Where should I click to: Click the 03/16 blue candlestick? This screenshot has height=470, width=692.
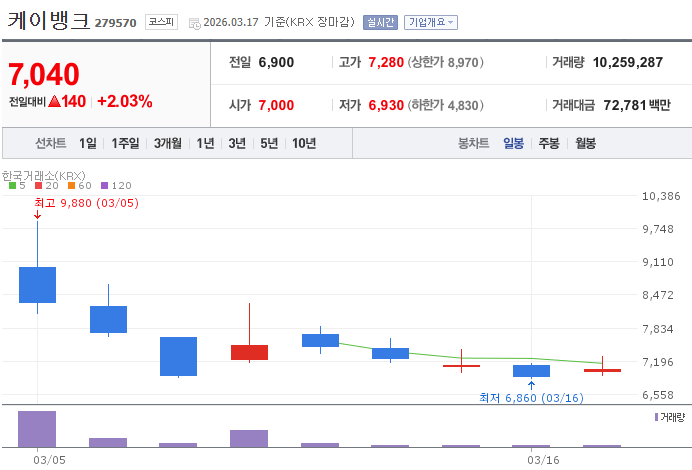click(531, 371)
